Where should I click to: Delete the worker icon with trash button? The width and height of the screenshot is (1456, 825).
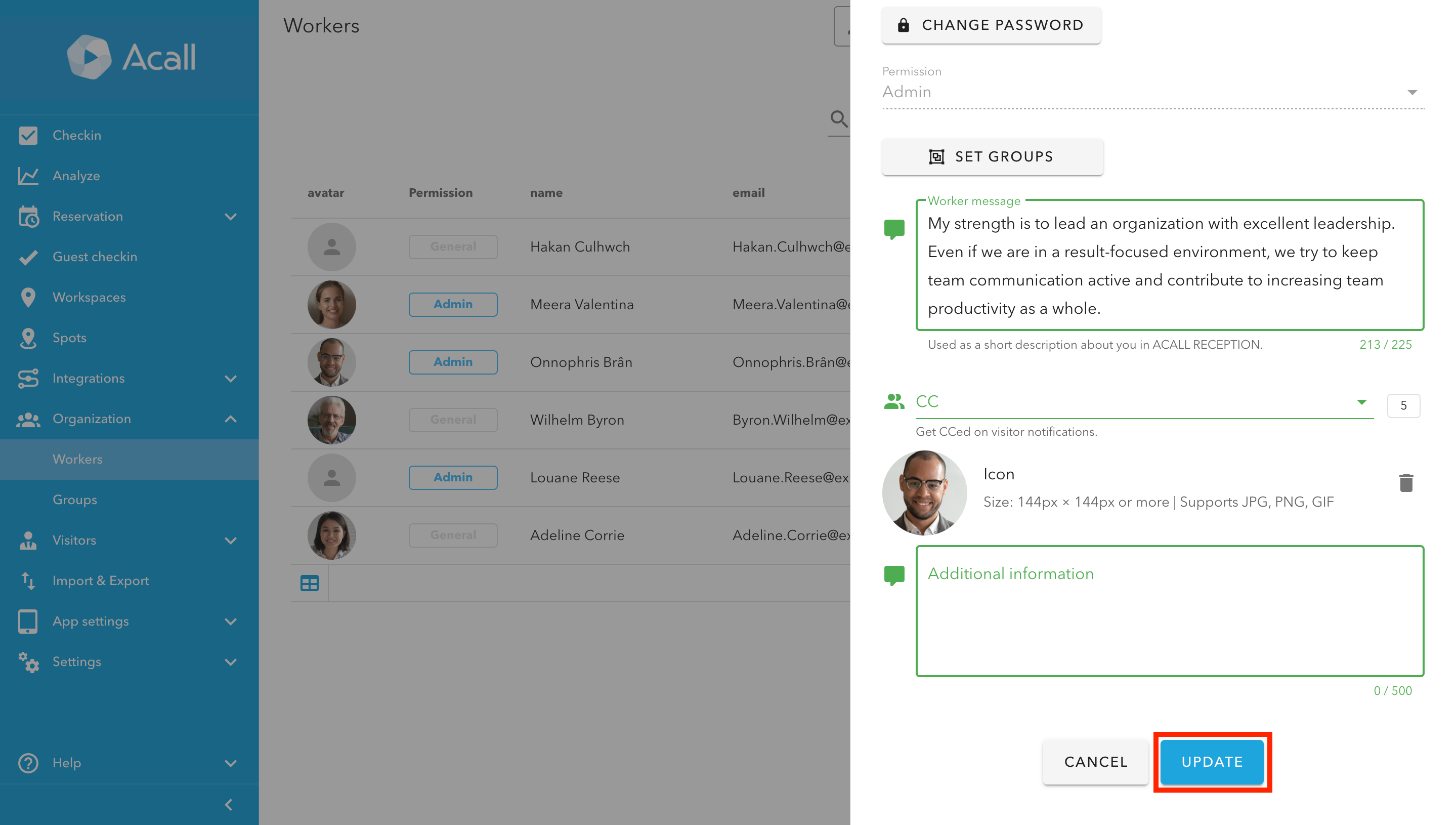coord(1405,483)
